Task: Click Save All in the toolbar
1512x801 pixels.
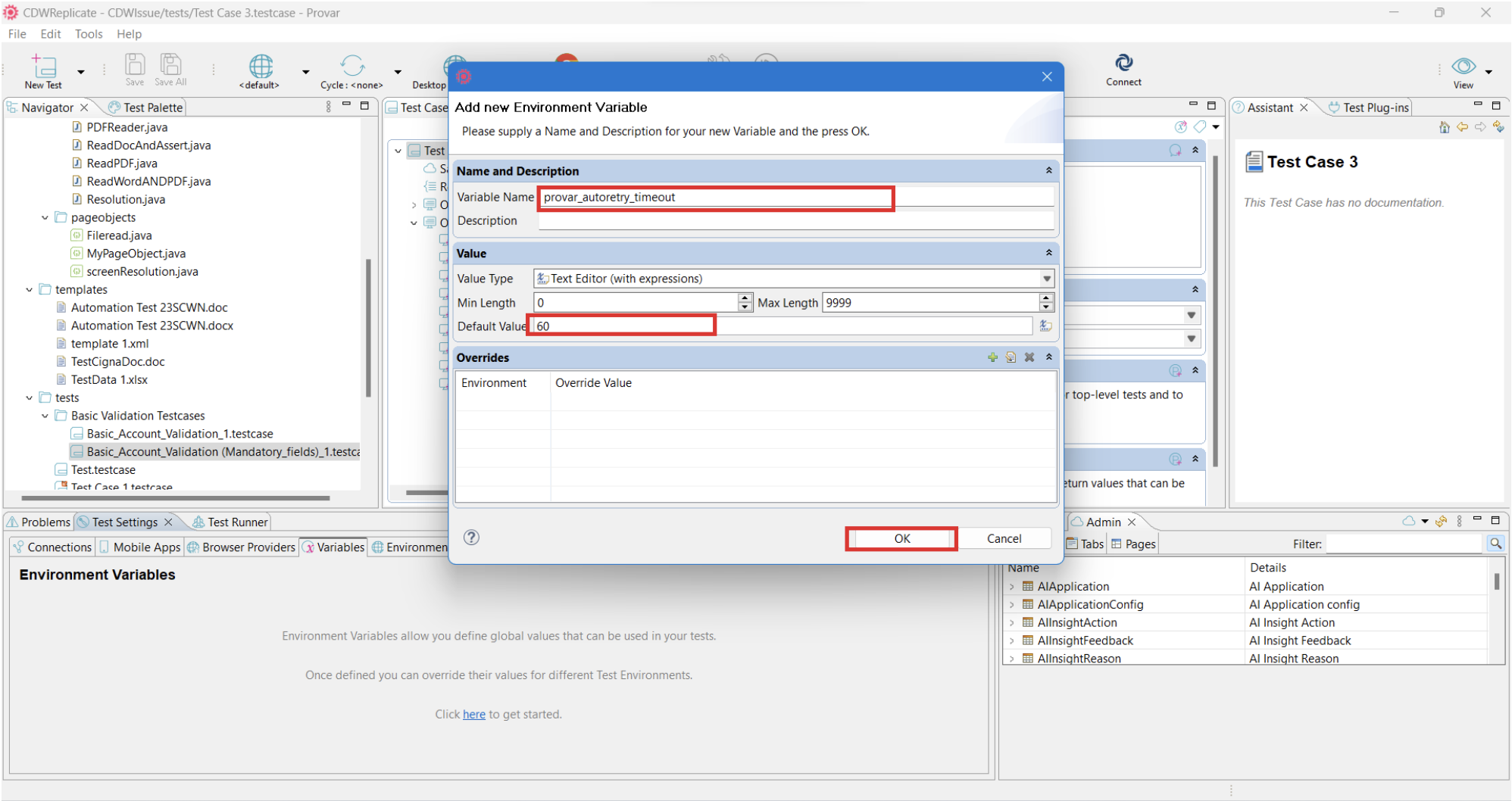Action: [170, 67]
